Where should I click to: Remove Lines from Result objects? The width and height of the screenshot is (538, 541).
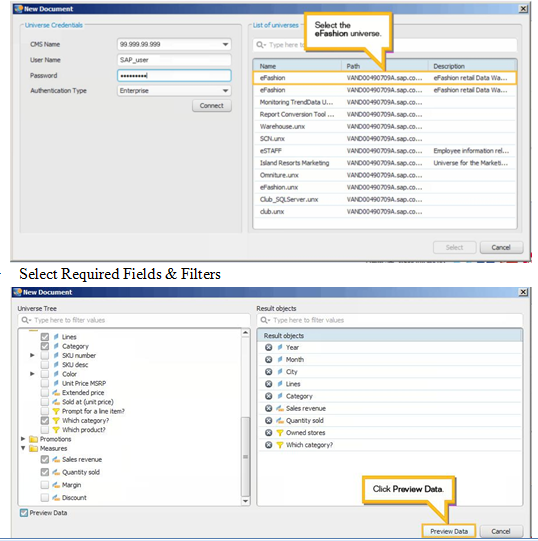coord(268,384)
